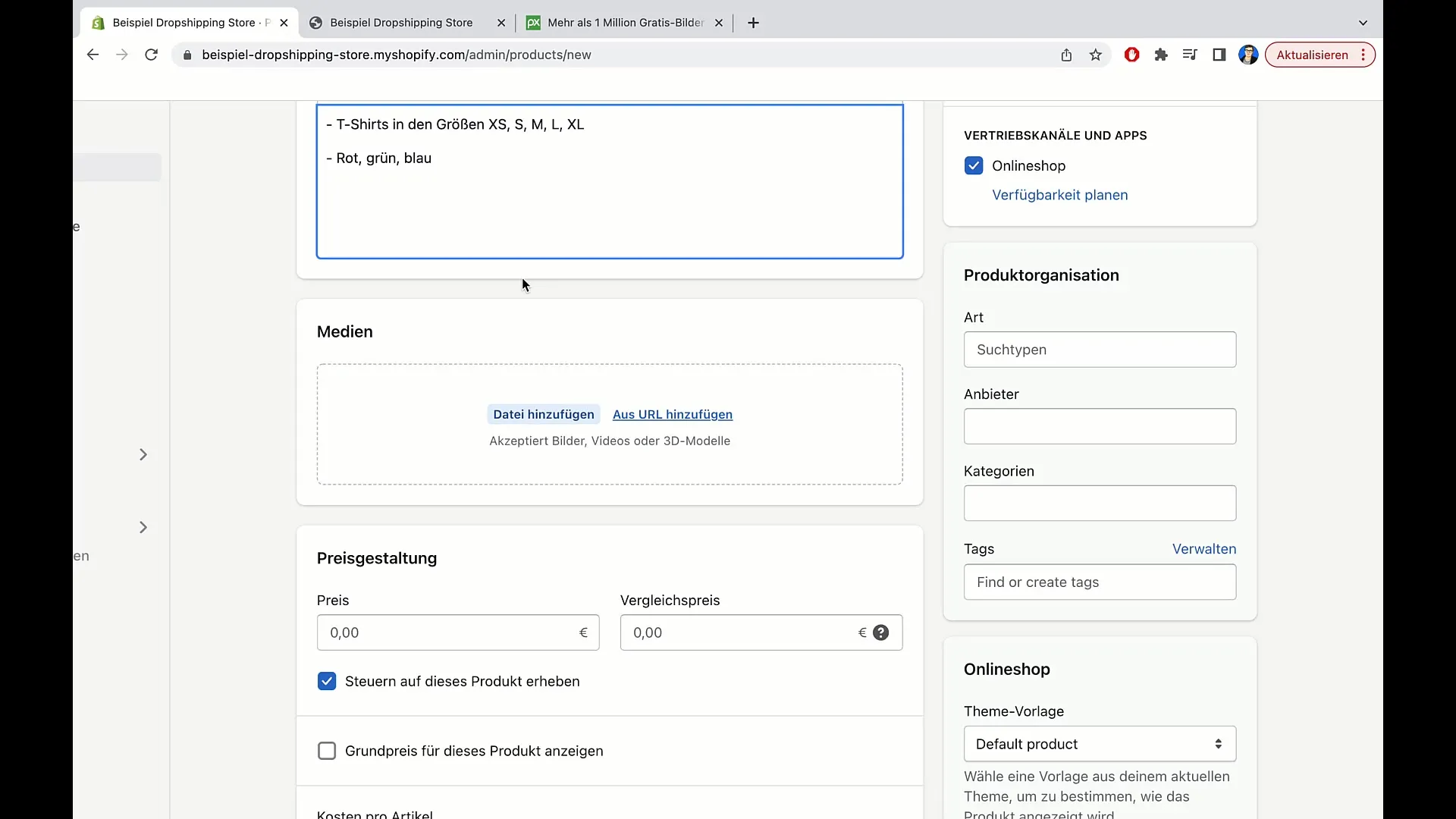Click the Medien section heading
This screenshot has height=819, width=1456.
(345, 331)
